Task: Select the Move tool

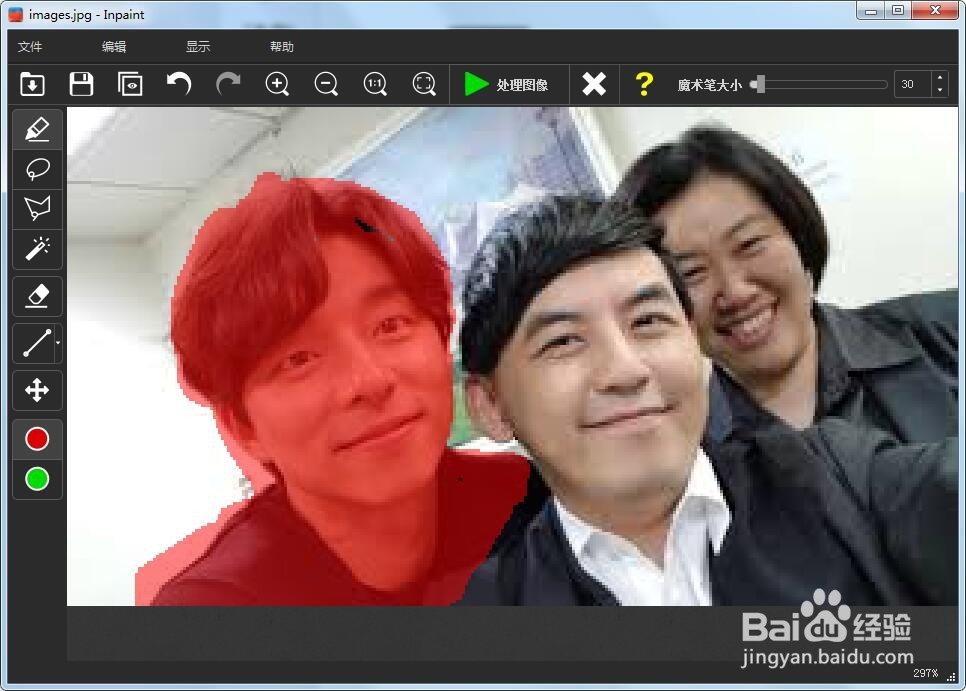Action: (x=36, y=390)
